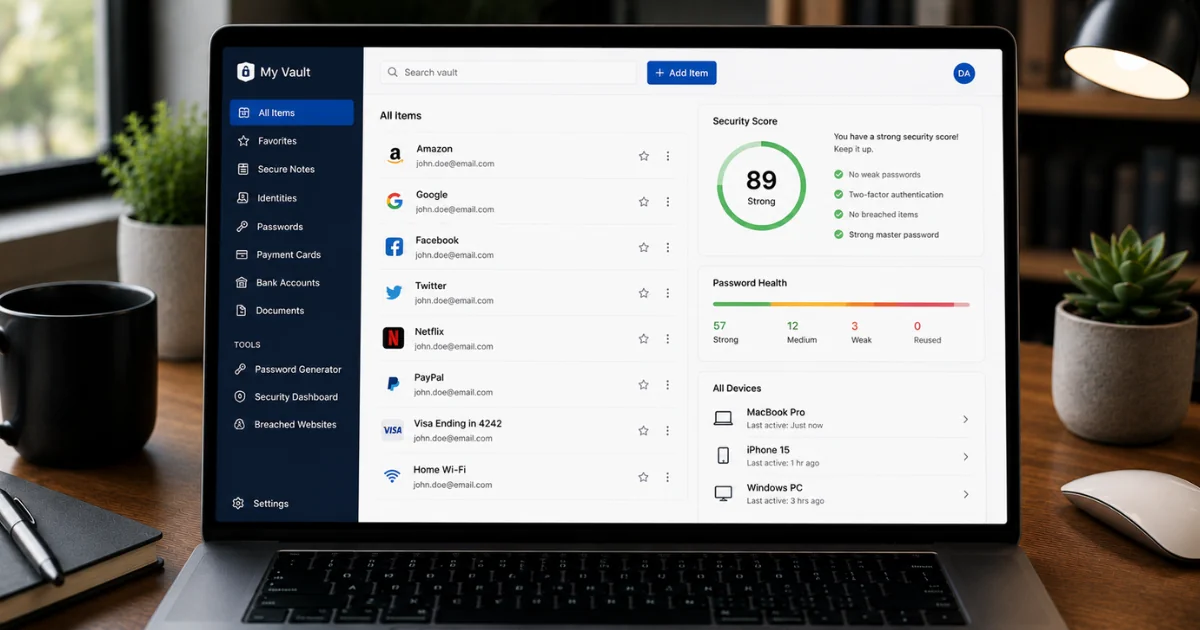This screenshot has width=1200, height=630.
Task: Favorite the Amazon item with star
Action: [x=644, y=156]
